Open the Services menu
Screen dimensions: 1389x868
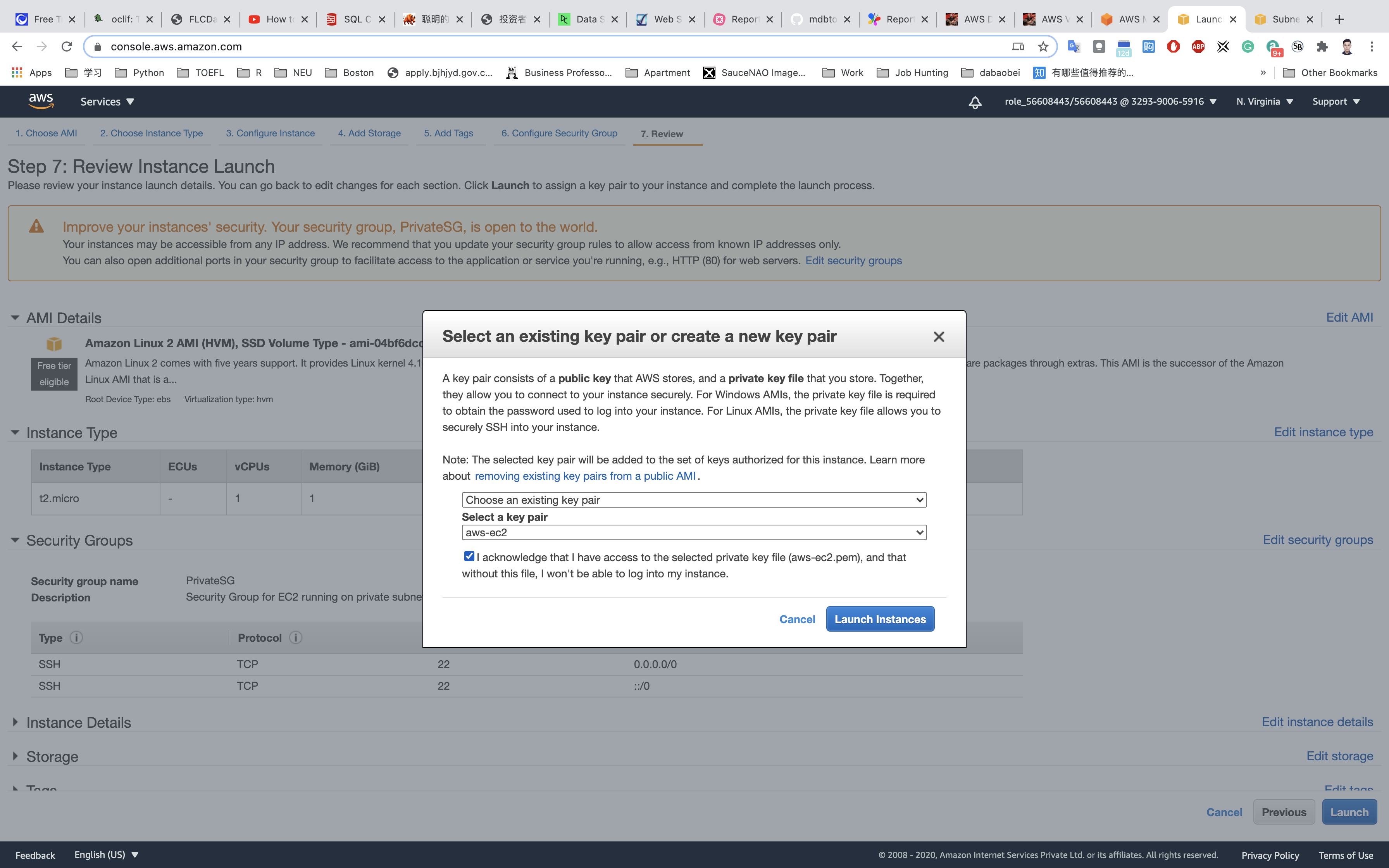pos(107,102)
